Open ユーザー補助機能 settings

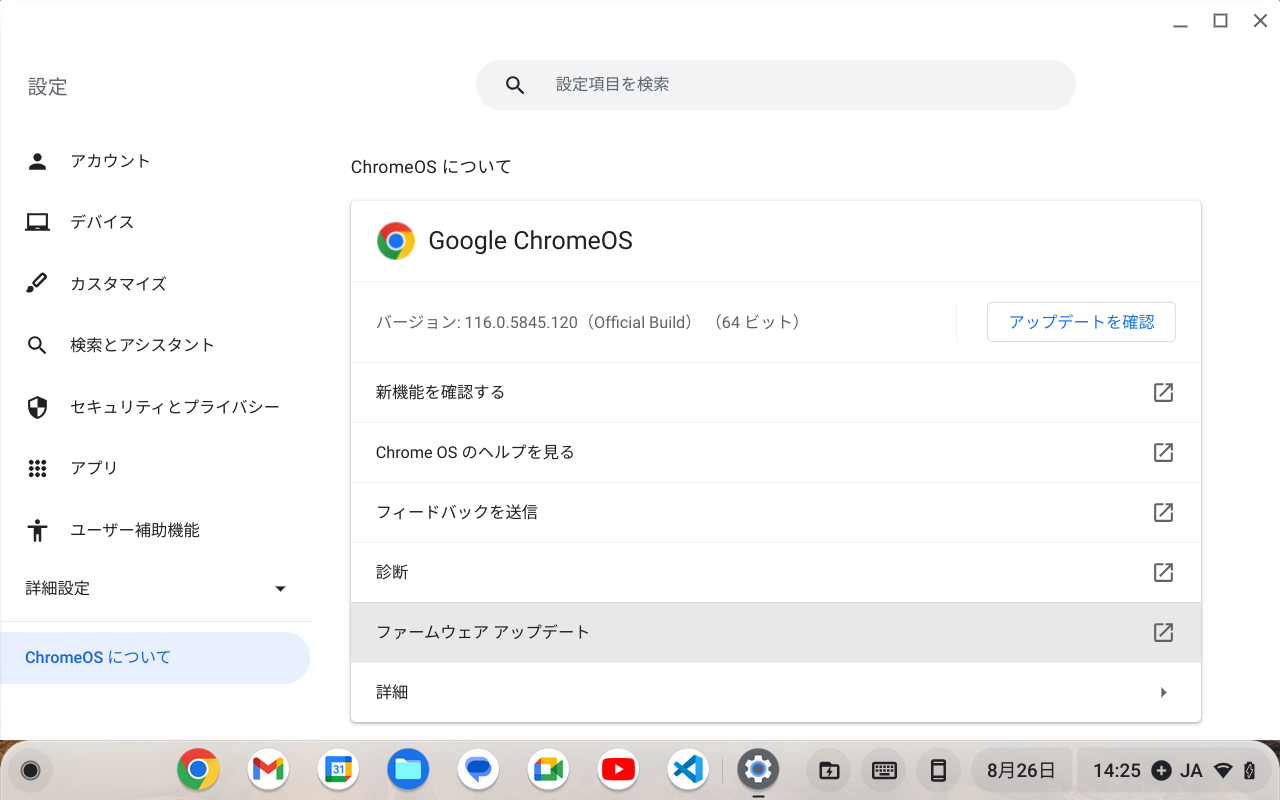tap(155, 530)
